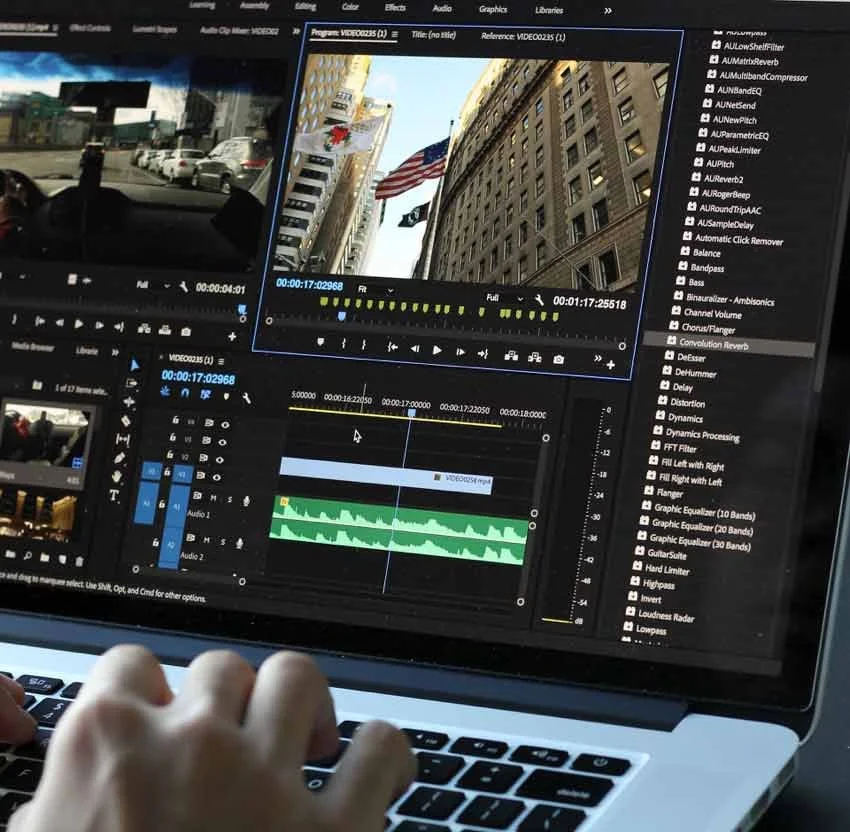Solo the Audio 1 track
850x832 pixels.
click(230, 499)
